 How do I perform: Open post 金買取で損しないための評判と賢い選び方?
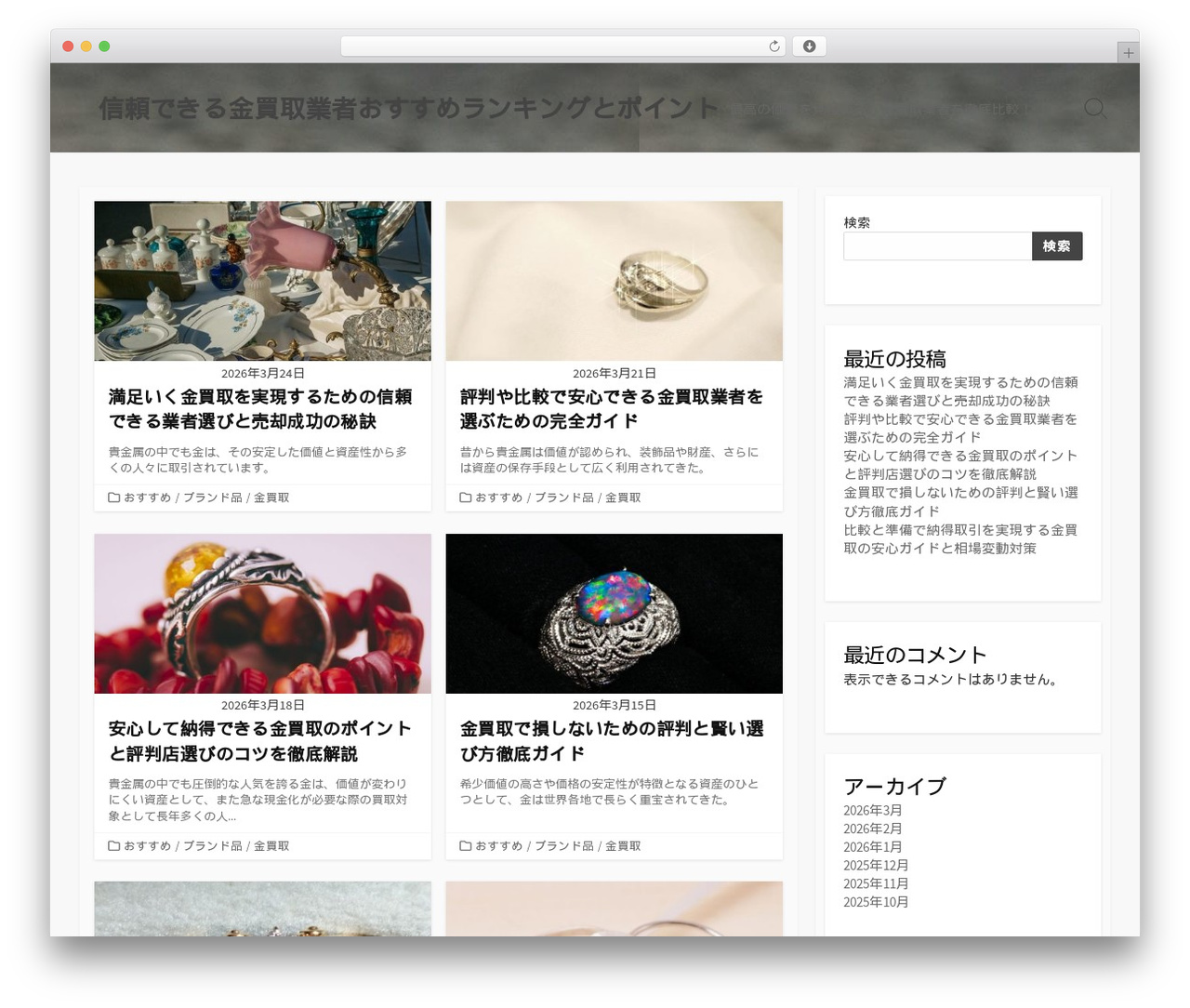click(x=612, y=741)
